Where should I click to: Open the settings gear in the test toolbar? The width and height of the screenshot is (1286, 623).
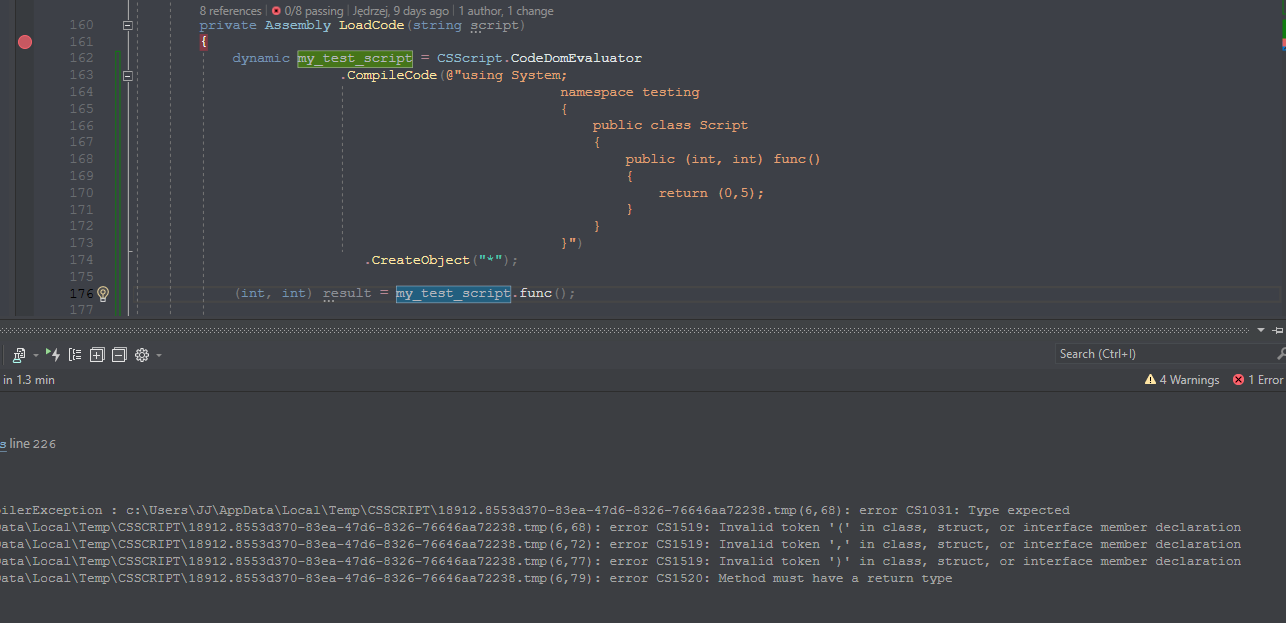pos(141,354)
